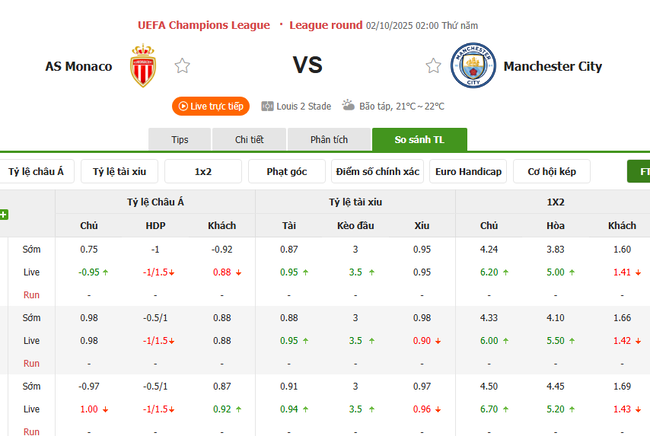Switch to the Chi tiết tab
The height and width of the screenshot is (436, 650).
pyautogui.click(x=249, y=140)
